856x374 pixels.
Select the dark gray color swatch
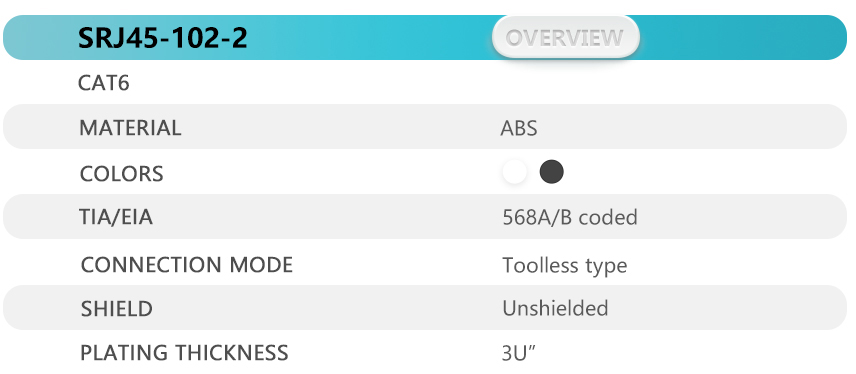click(x=551, y=172)
